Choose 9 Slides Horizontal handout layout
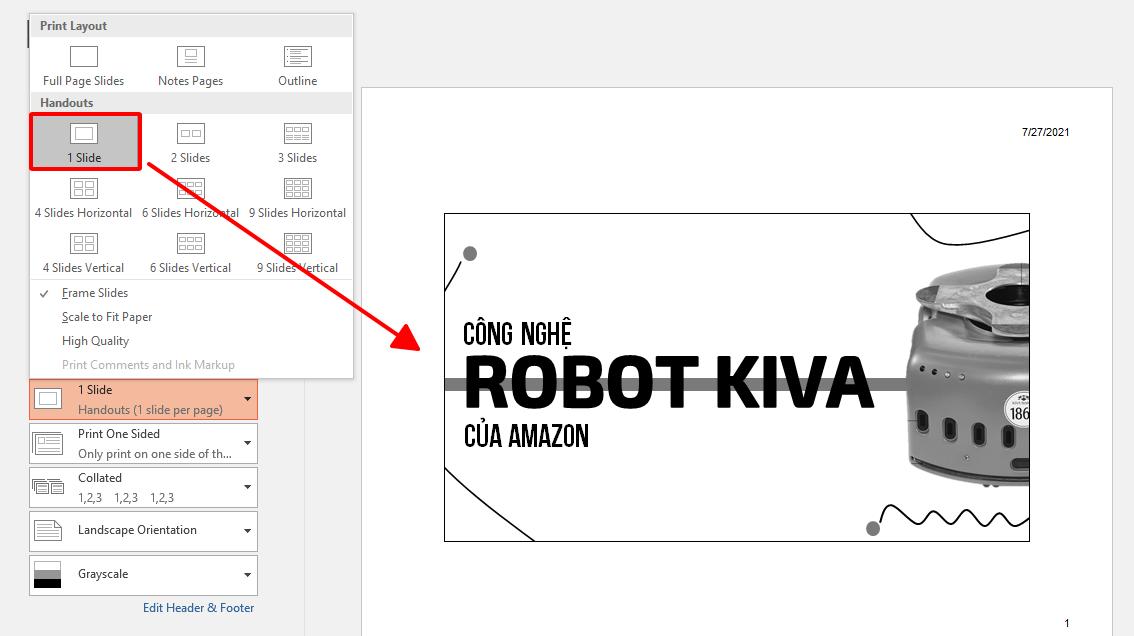Viewport: 1134px width, 636px height. tap(296, 197)
